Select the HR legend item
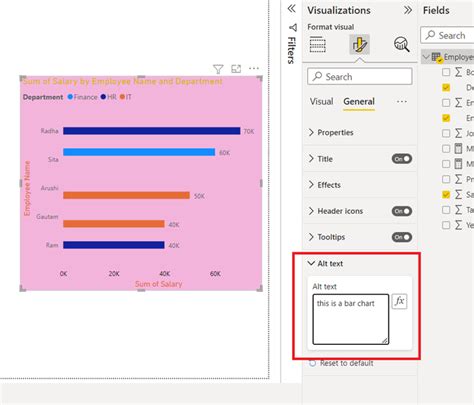Viewport: 474px width, 405px height. 108,97
